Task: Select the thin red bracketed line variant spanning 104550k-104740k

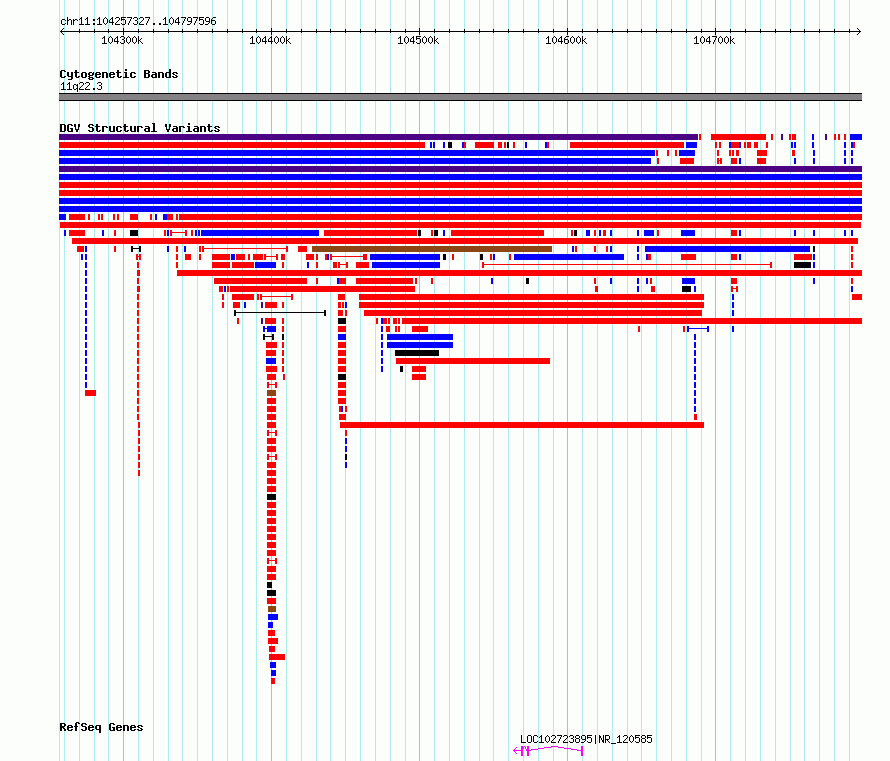Action: (627, 265)
